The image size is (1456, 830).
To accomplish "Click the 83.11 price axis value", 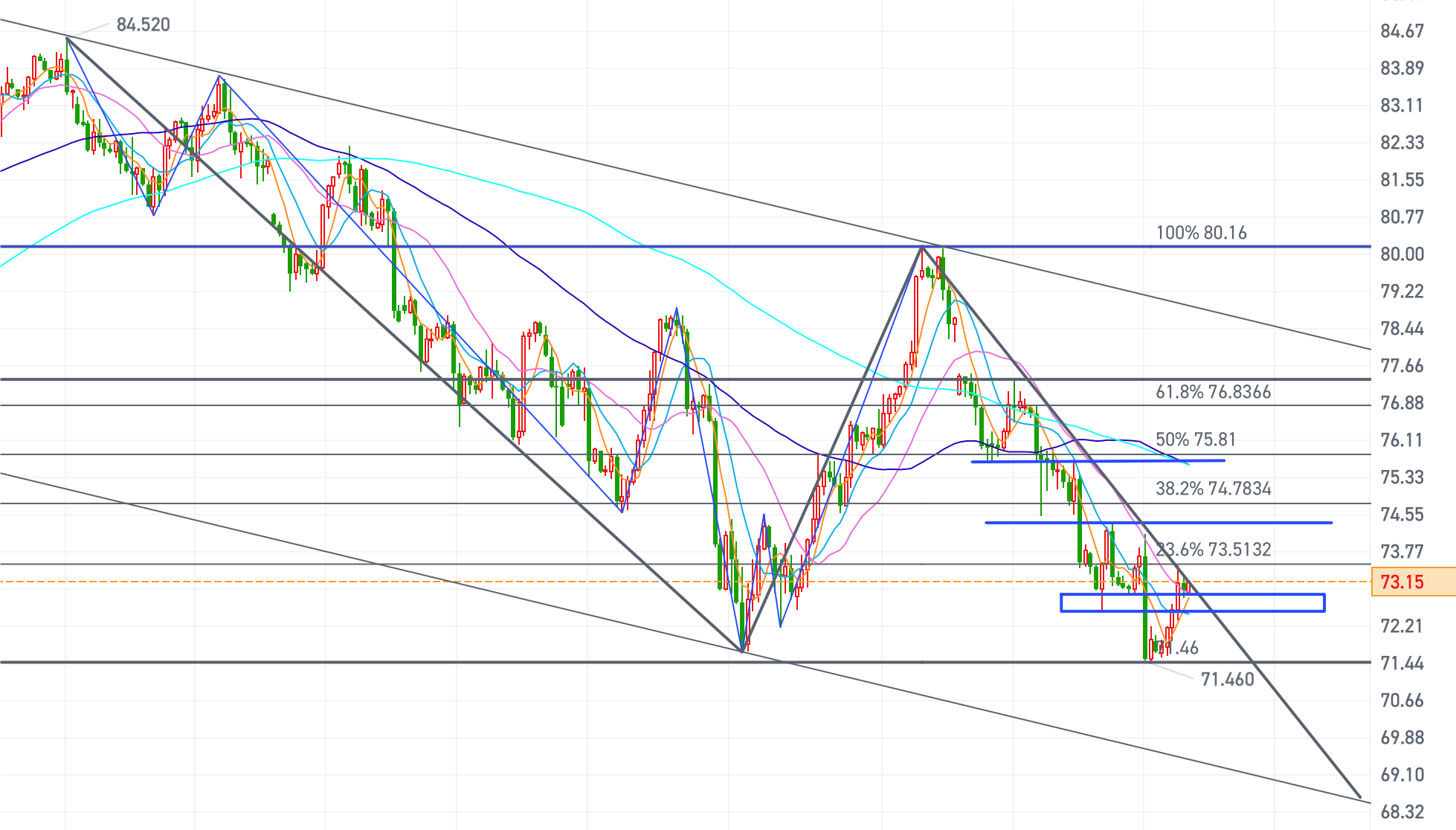I will 1402,106.
